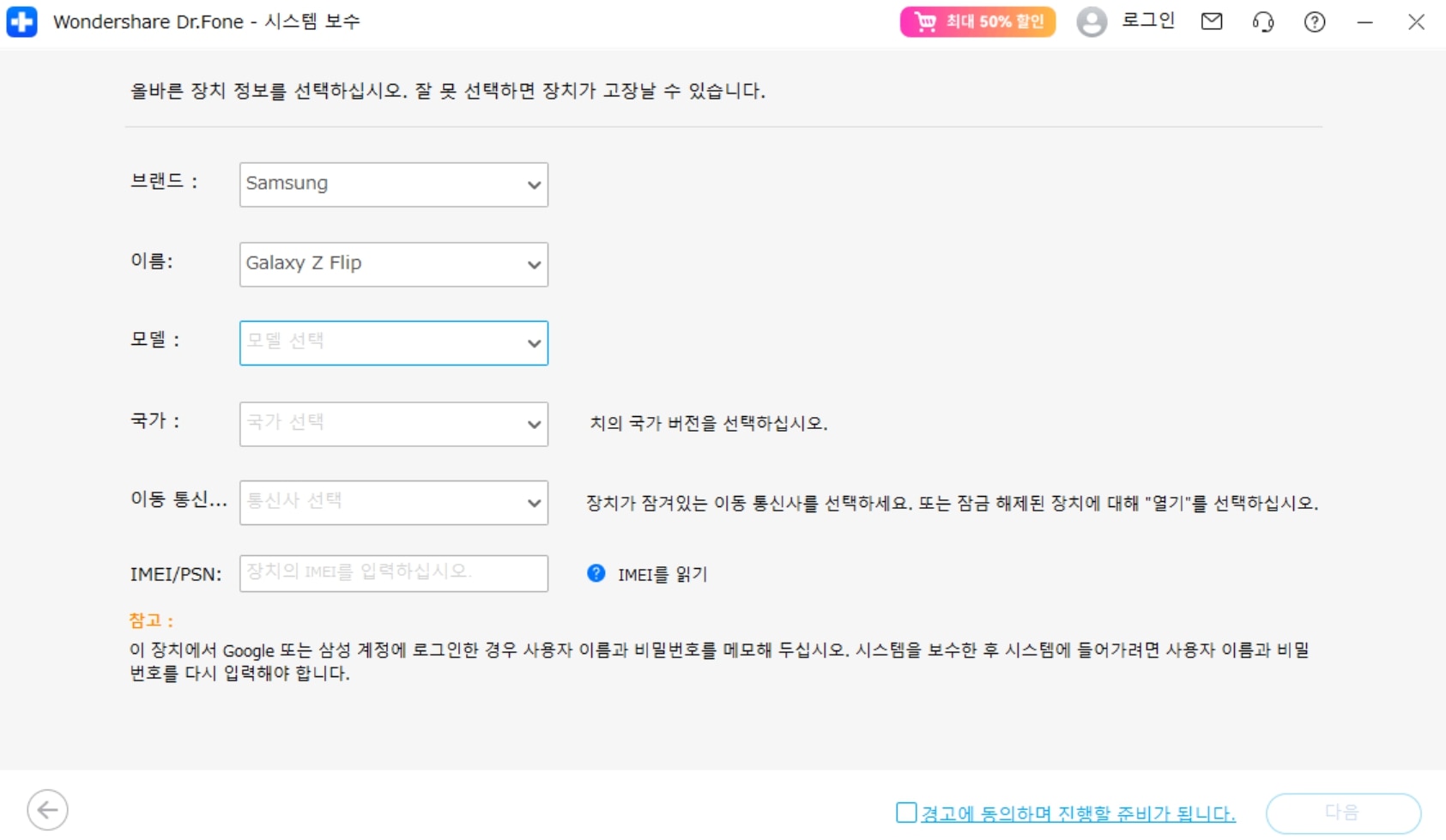
Task: Click the IMEI/PSN label
Action: click(x=176, y=574)
